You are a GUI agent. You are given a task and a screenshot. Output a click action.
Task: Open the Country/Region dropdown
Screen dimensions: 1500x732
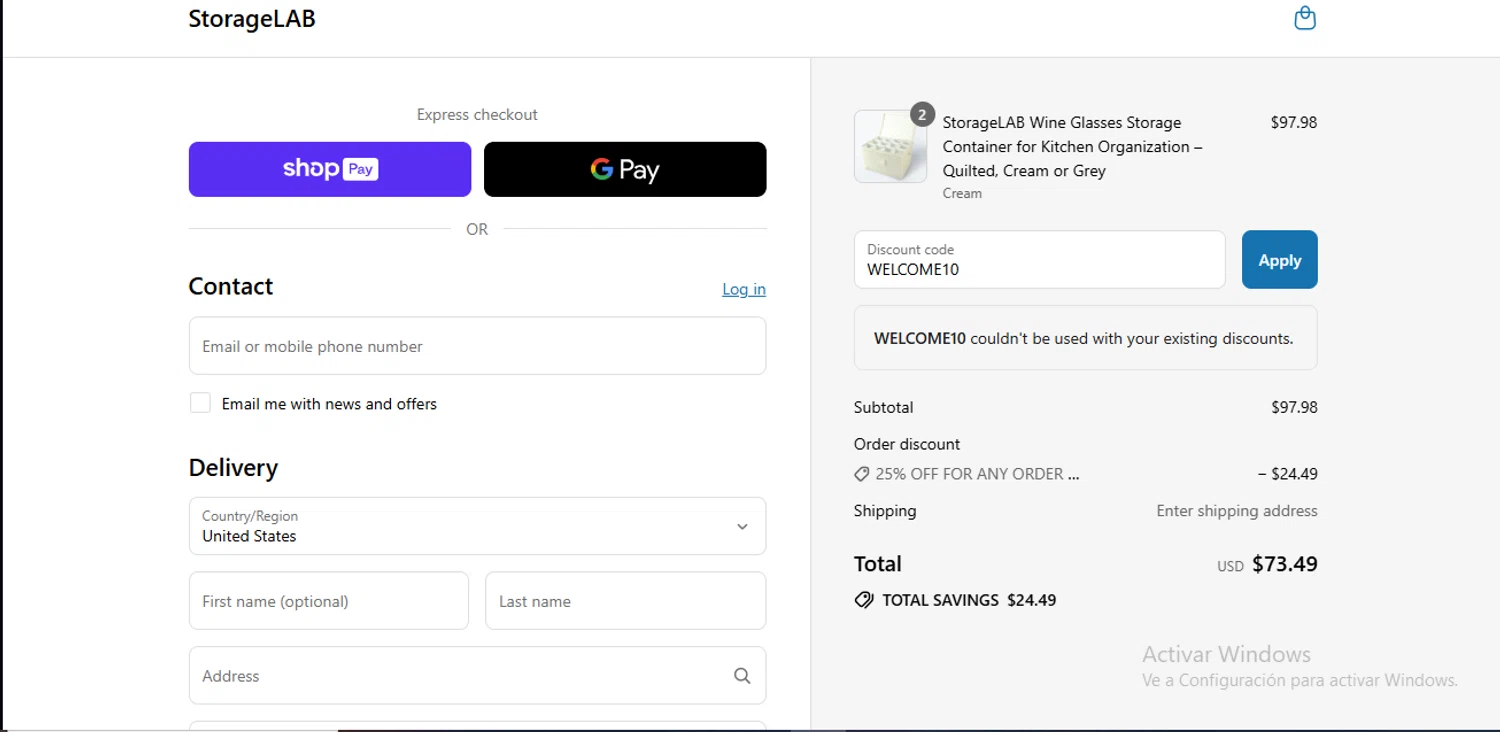click(x=477, y=526)
